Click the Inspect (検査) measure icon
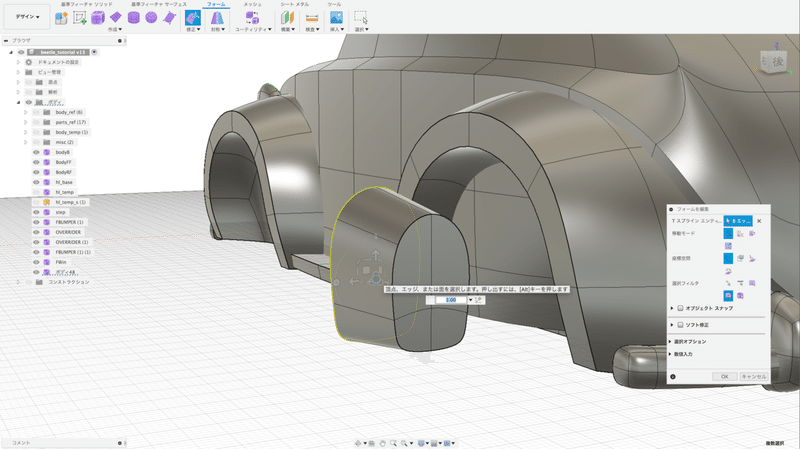This screenshot has width=800, height=449. point(312,17)
